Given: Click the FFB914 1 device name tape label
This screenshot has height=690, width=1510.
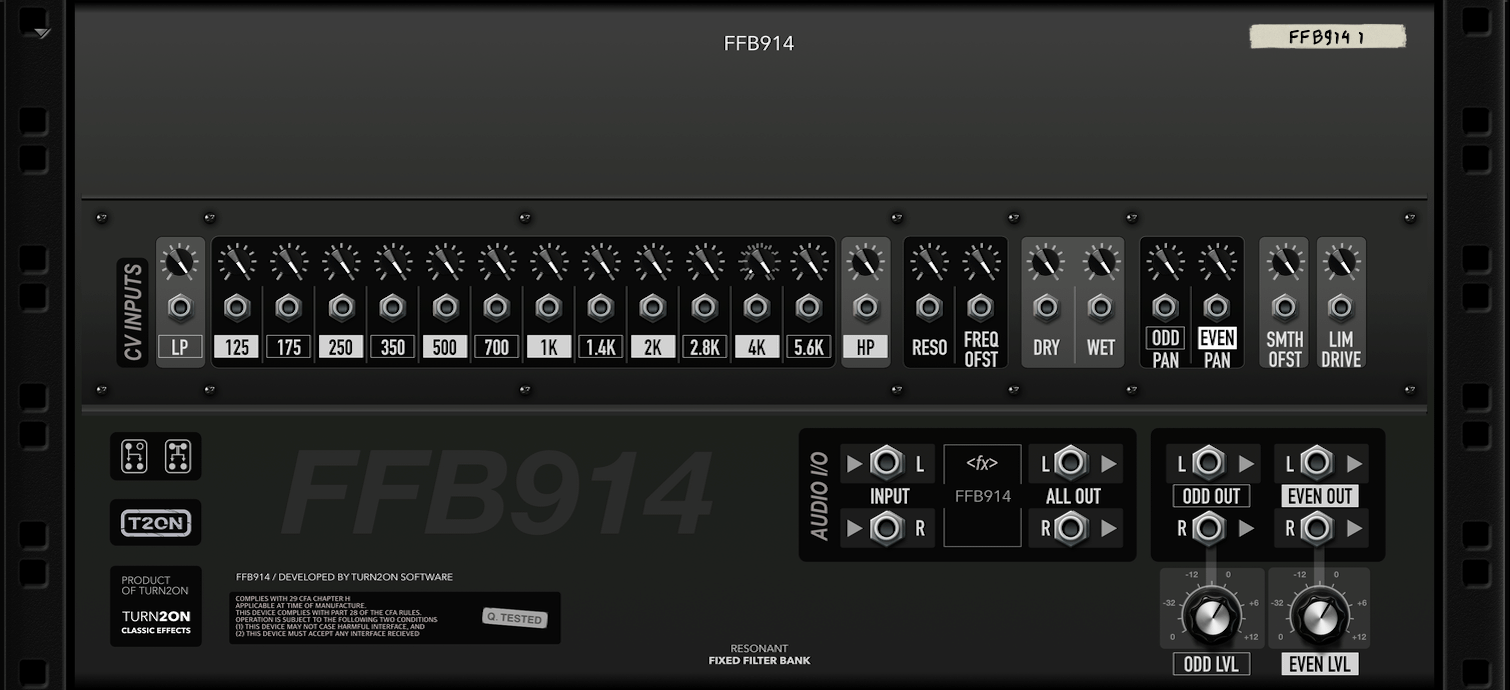Looking at the screenshot, I should tap(1327, 37).
